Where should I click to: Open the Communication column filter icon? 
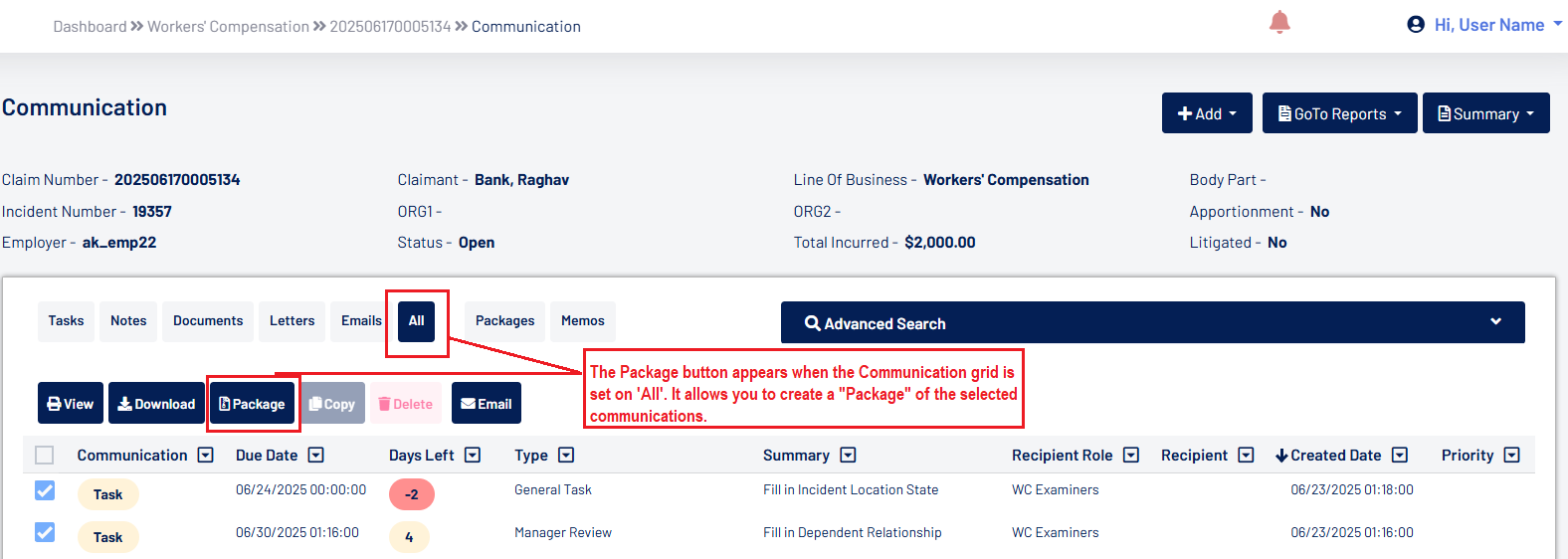[x=206, y=456]
